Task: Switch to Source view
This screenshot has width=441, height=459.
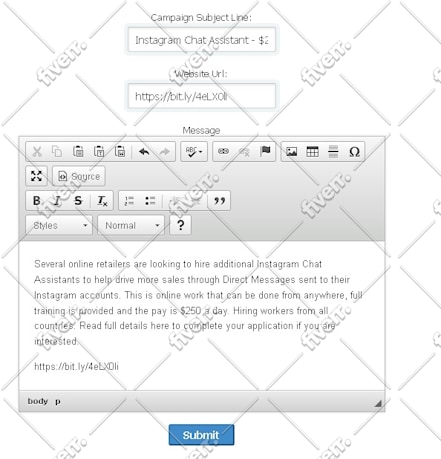Action: point(79,176)
